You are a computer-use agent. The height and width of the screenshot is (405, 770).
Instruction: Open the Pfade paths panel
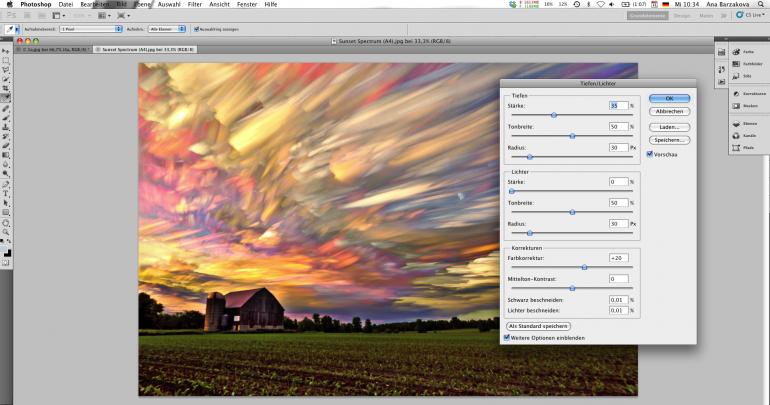[743, 148]
